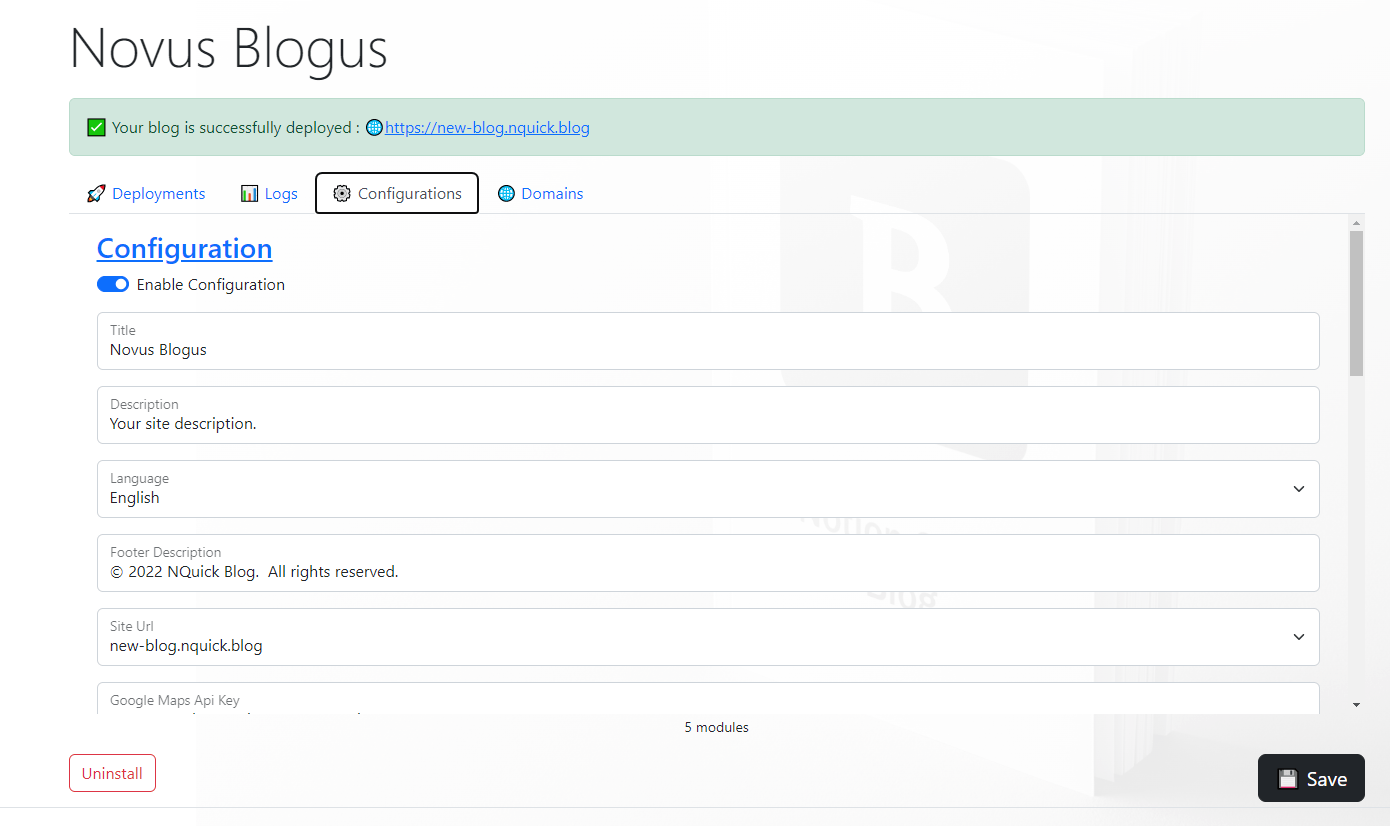
Task: Click the scrollbar down arrow
Action: [x=1356, y=705]
